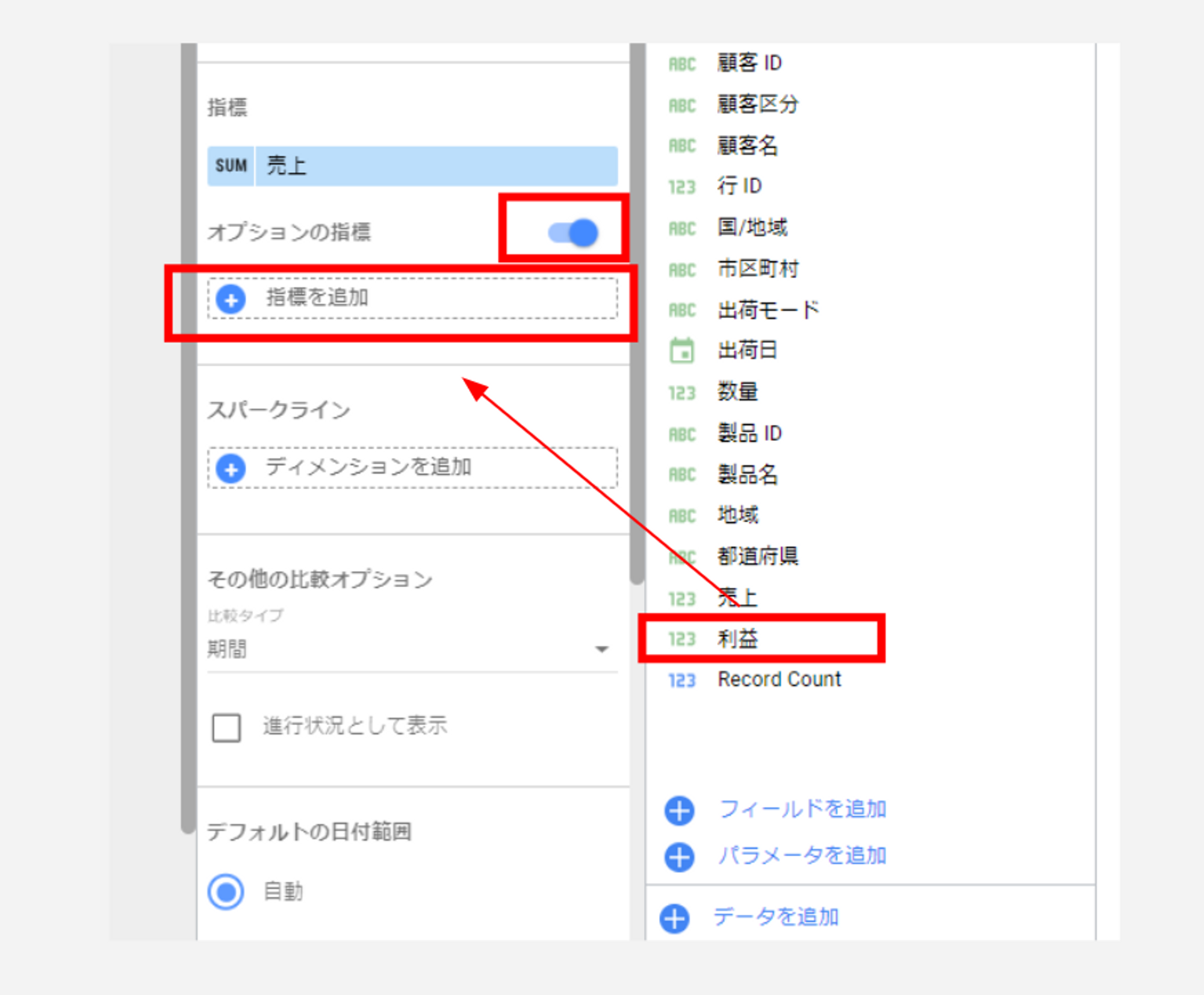Click the ABC type icon beside 出荷モード
Viewport: 1204px width, 995px height.
click(x=682, y=310)
